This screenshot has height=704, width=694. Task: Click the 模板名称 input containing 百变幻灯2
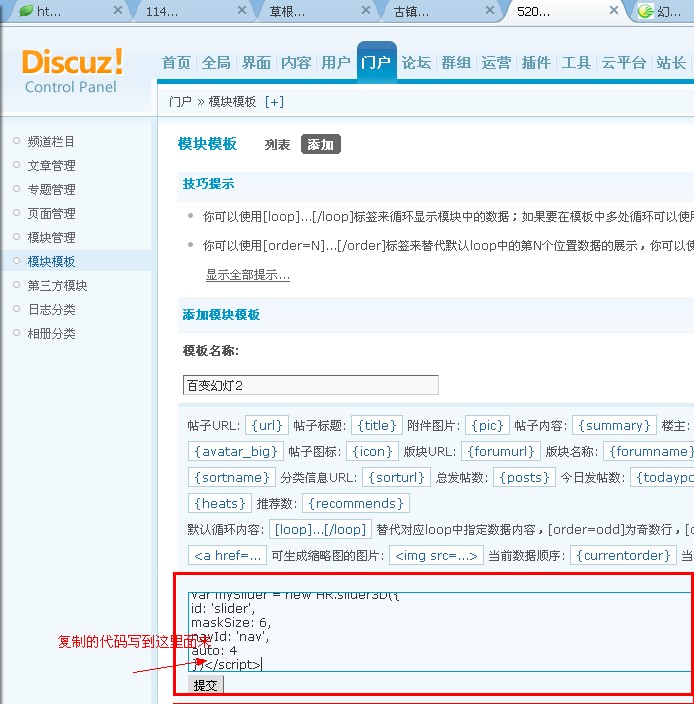tap(311, 385)
